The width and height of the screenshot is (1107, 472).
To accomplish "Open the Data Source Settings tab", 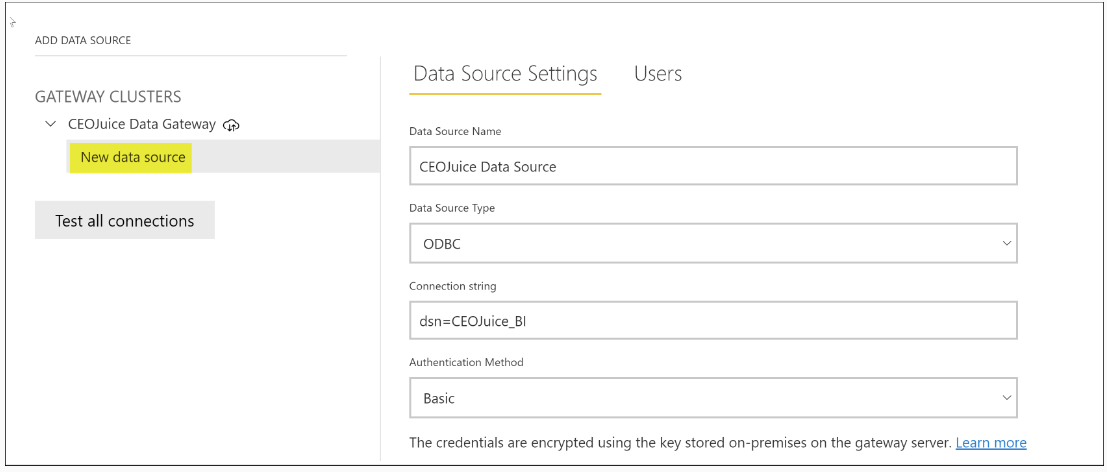I will (x=505, y=74).
